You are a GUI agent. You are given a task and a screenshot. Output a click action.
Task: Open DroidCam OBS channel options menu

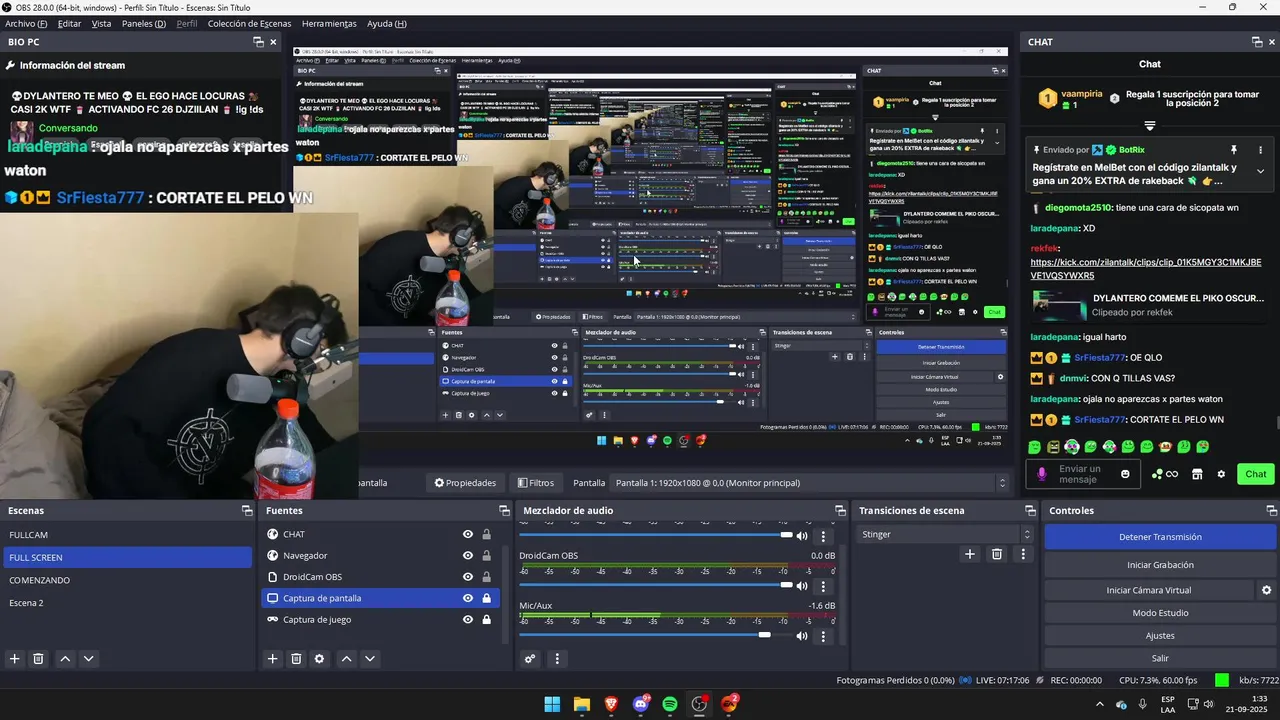(x=824, y=586)
